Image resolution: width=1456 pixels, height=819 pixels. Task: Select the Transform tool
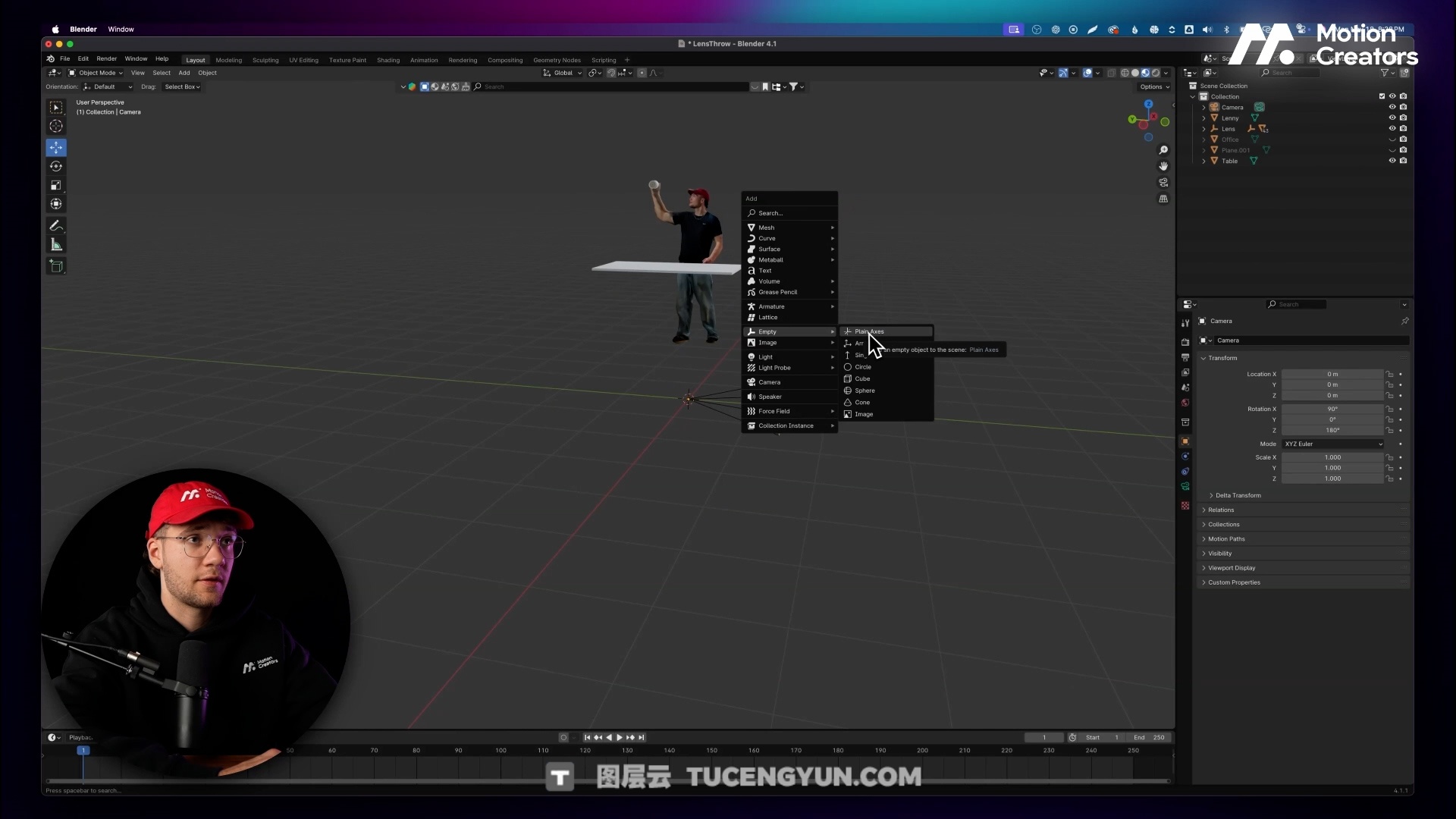(x=56, y=204)
